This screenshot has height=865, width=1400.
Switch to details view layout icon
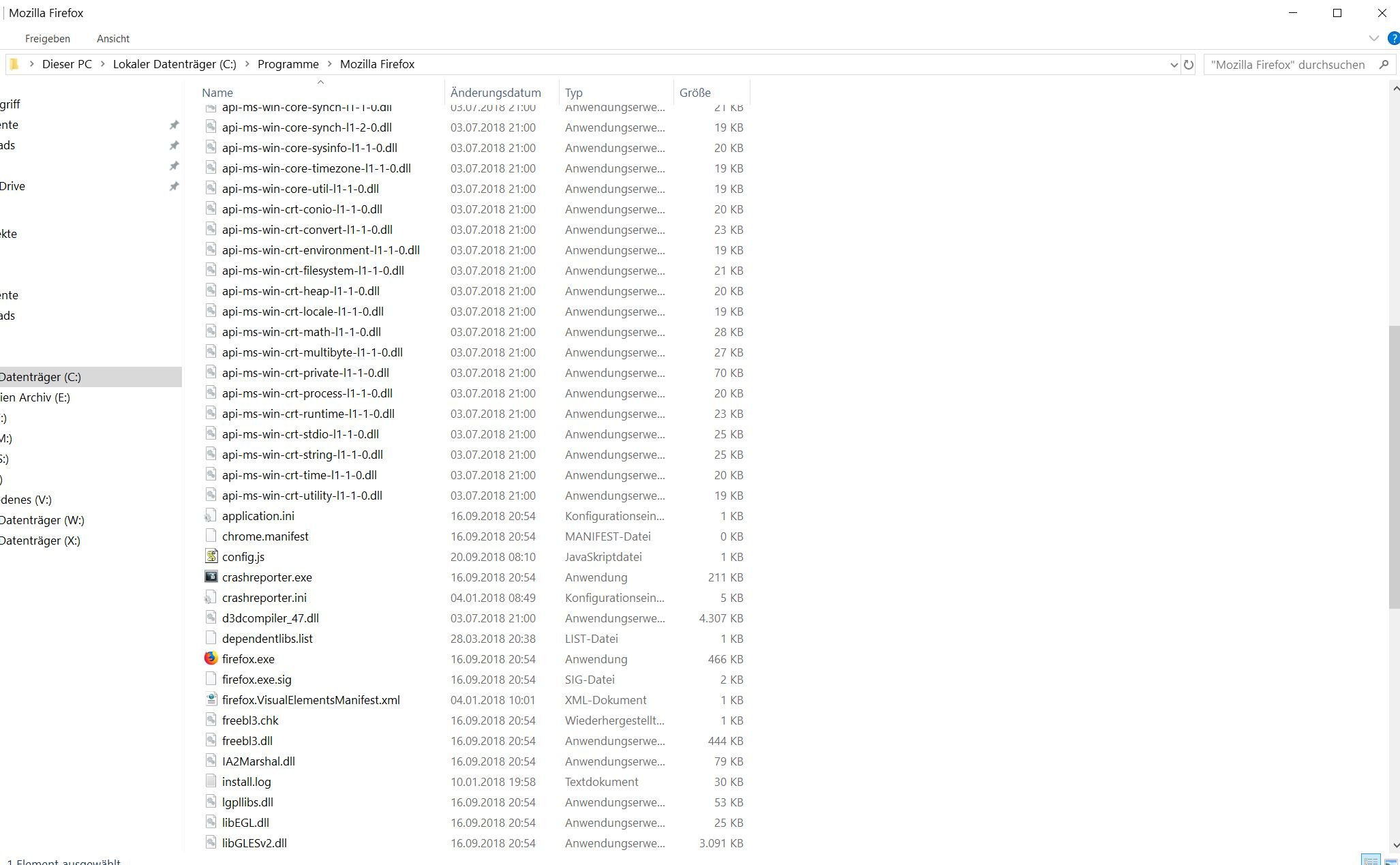coord(1371,860)
